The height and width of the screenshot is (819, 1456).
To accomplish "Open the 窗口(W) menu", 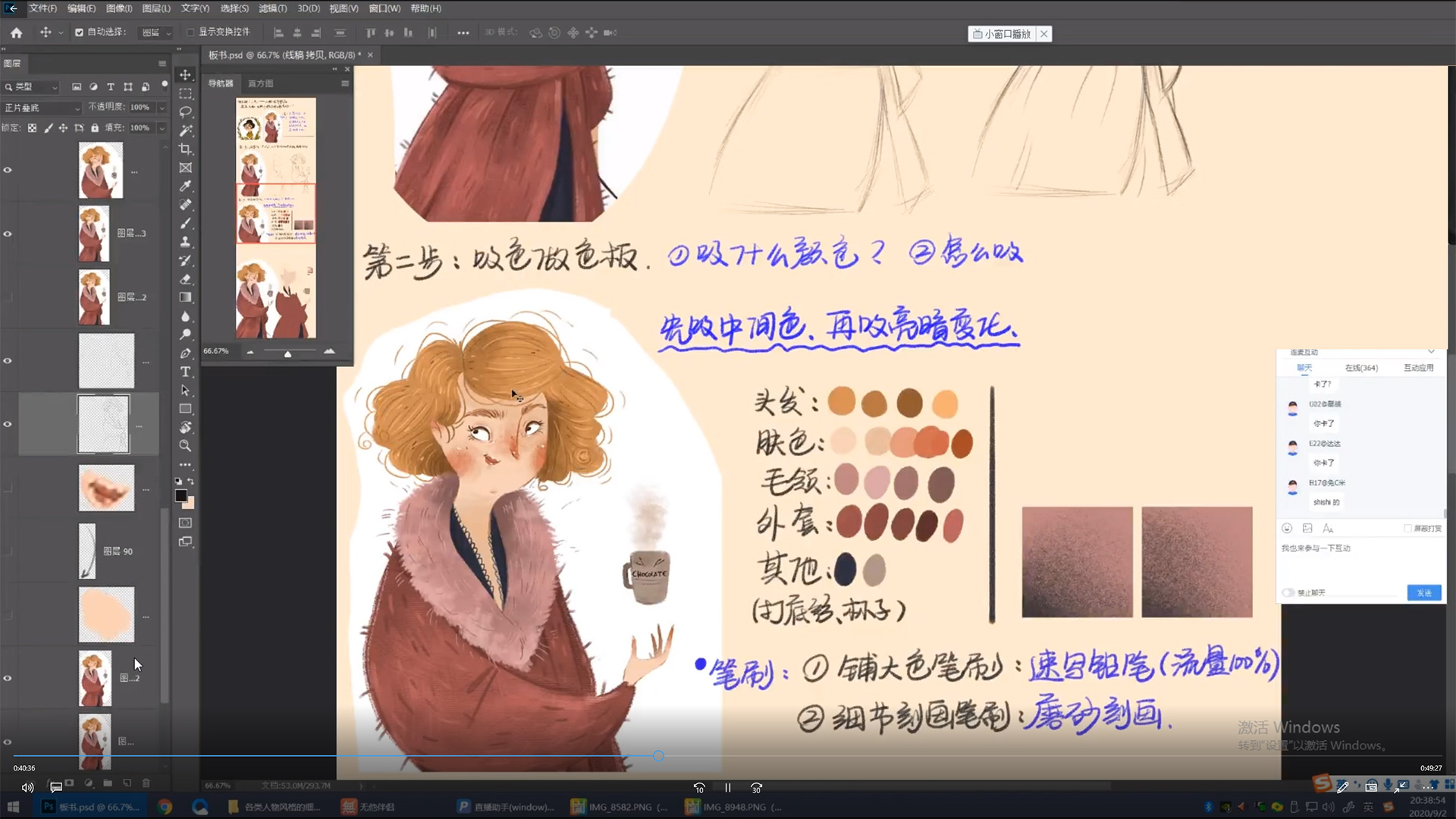I will click(x=384, y=8).
